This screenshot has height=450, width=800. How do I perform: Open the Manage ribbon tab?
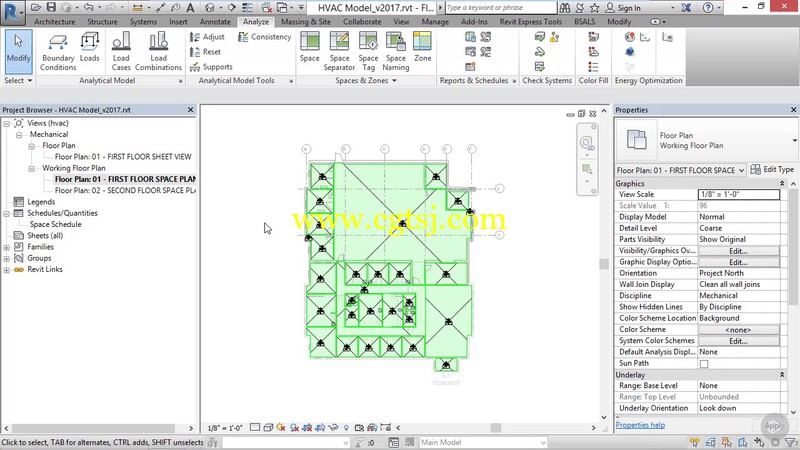point(435,22)
